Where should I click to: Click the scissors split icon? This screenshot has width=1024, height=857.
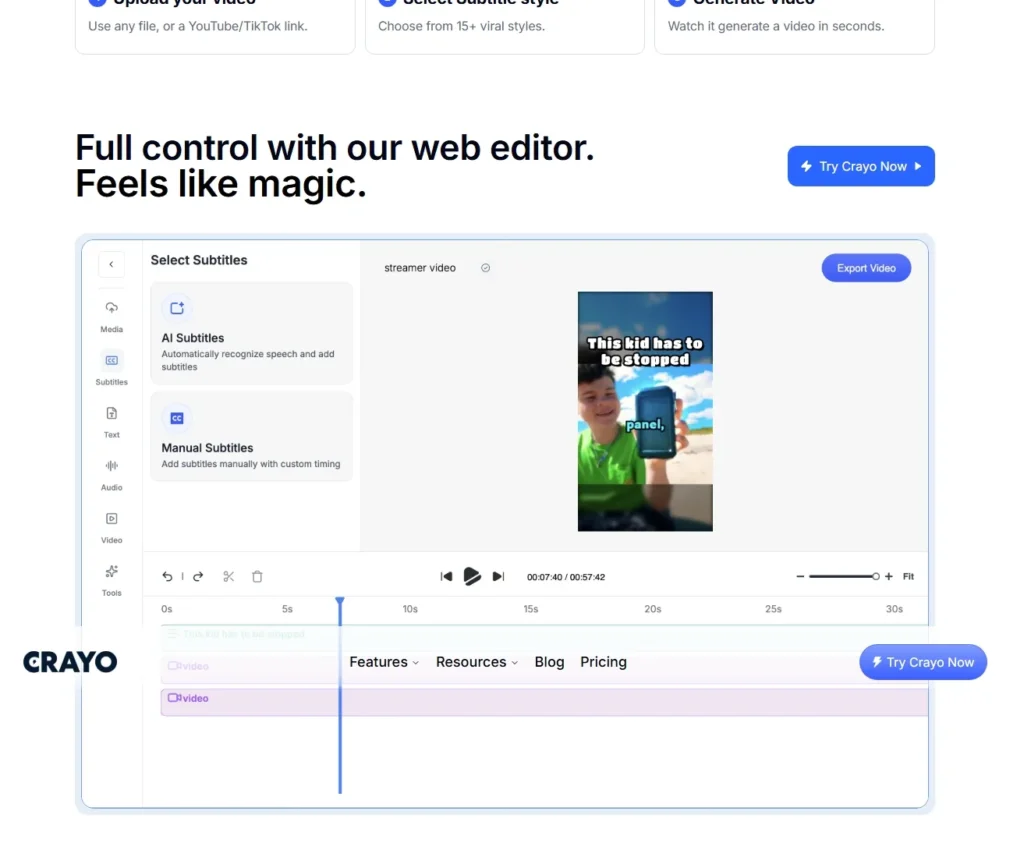click(228, 577)
